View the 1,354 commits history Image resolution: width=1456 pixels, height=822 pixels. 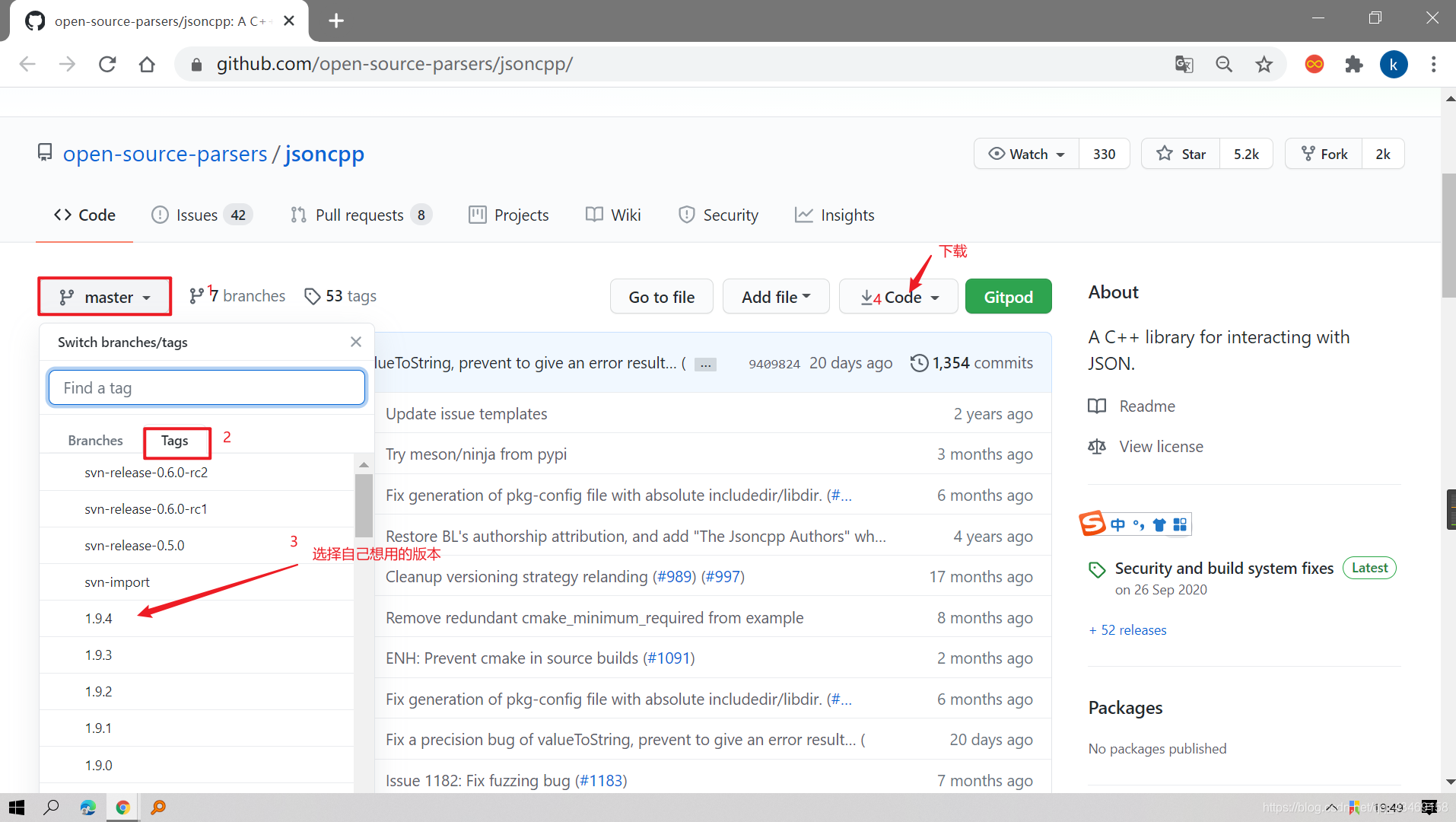(x=971, y=363)
